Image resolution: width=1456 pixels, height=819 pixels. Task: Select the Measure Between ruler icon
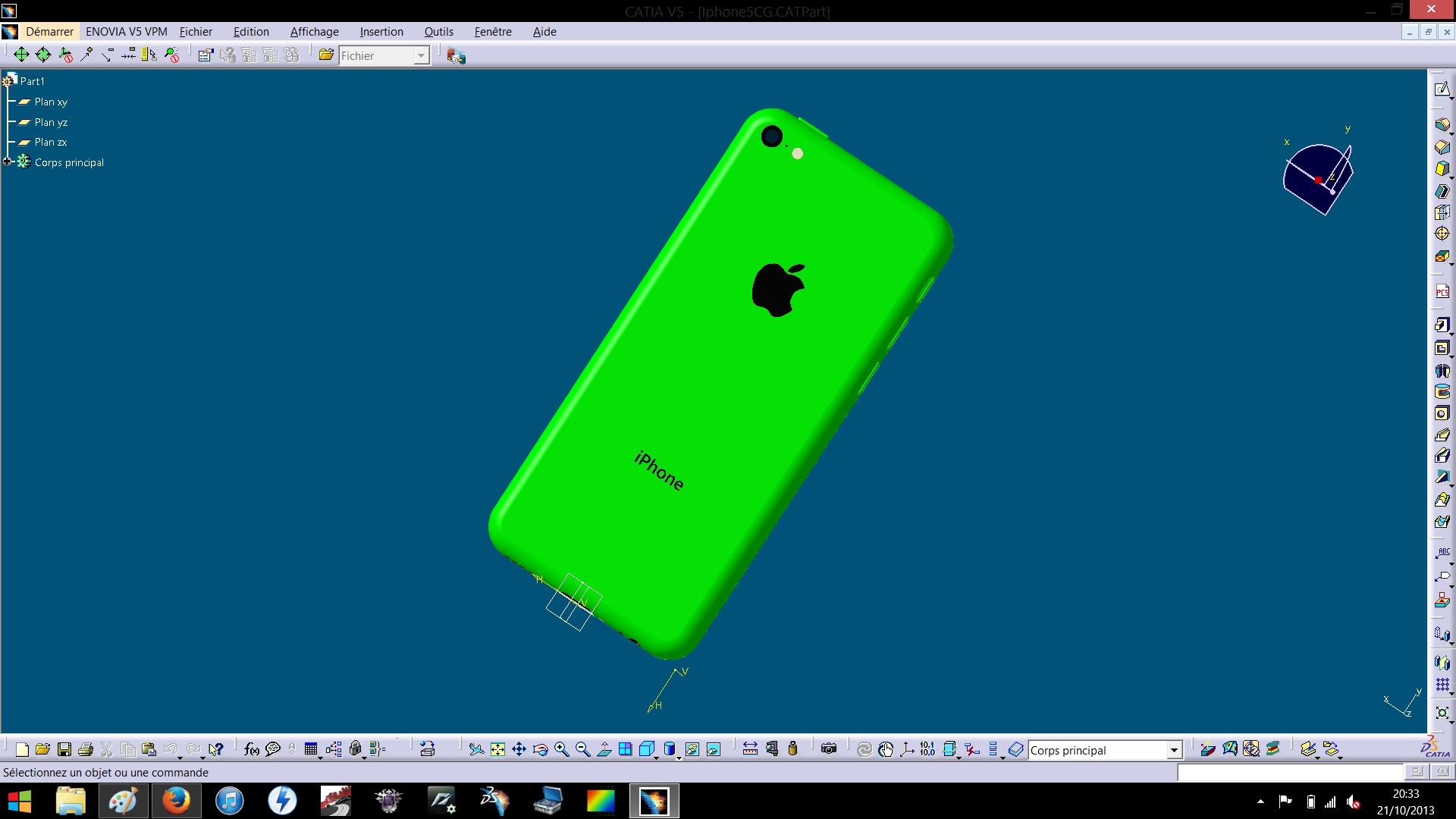pos(750,750)
